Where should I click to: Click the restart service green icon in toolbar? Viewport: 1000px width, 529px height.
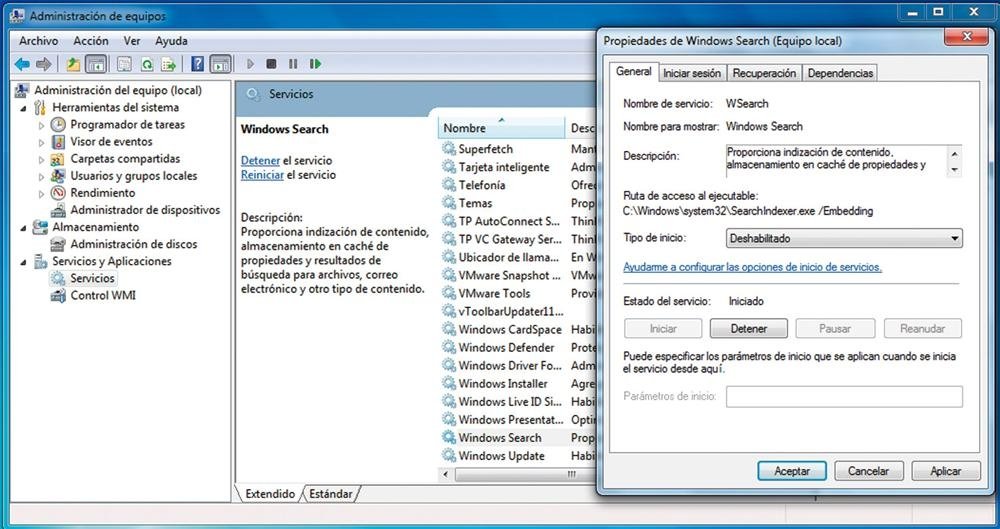tap(315, 64)
